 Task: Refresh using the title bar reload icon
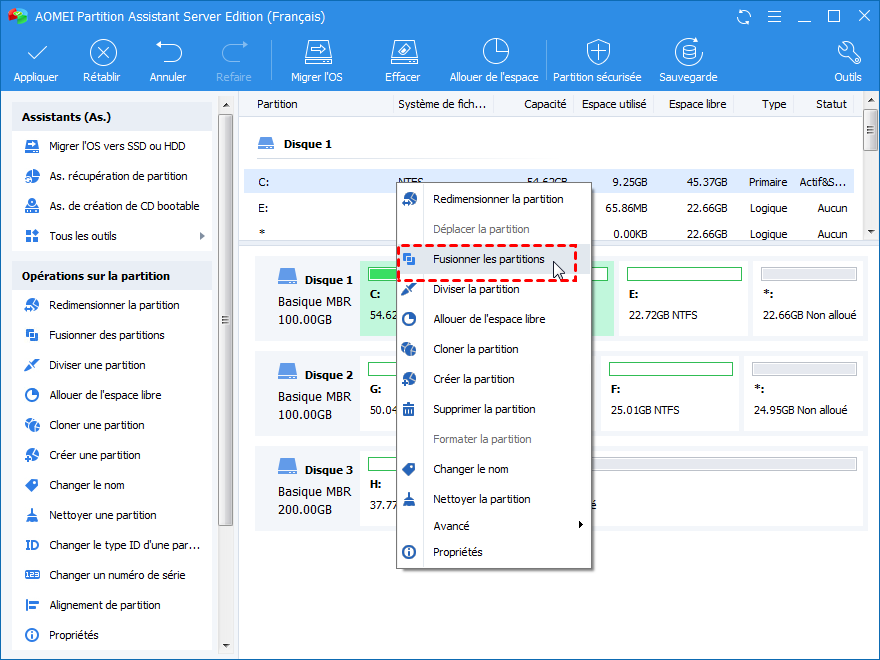743,17
